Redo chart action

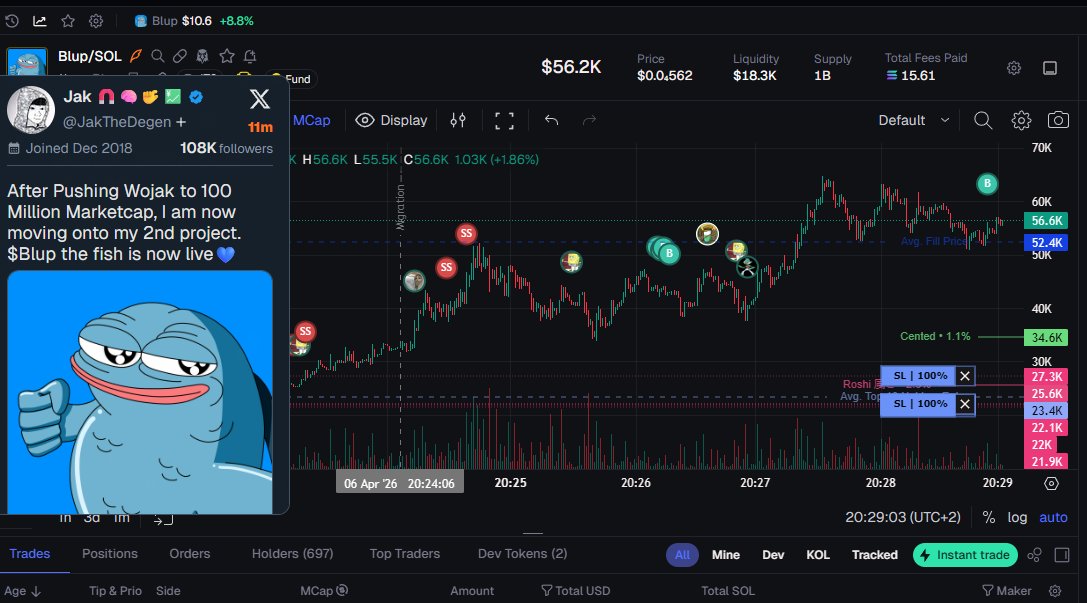click(x=589, y=120)
